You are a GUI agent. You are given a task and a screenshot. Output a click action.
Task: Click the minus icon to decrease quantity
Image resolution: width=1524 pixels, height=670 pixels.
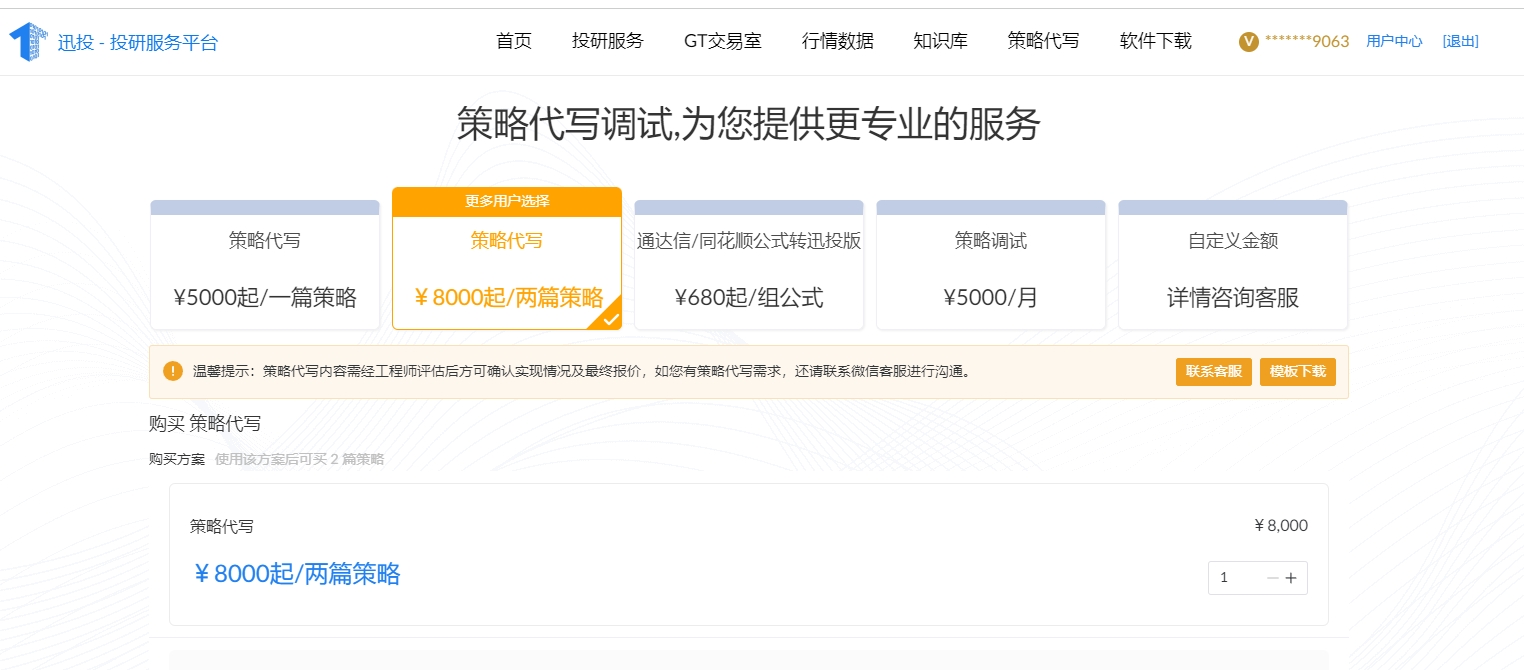point(1272,578)
